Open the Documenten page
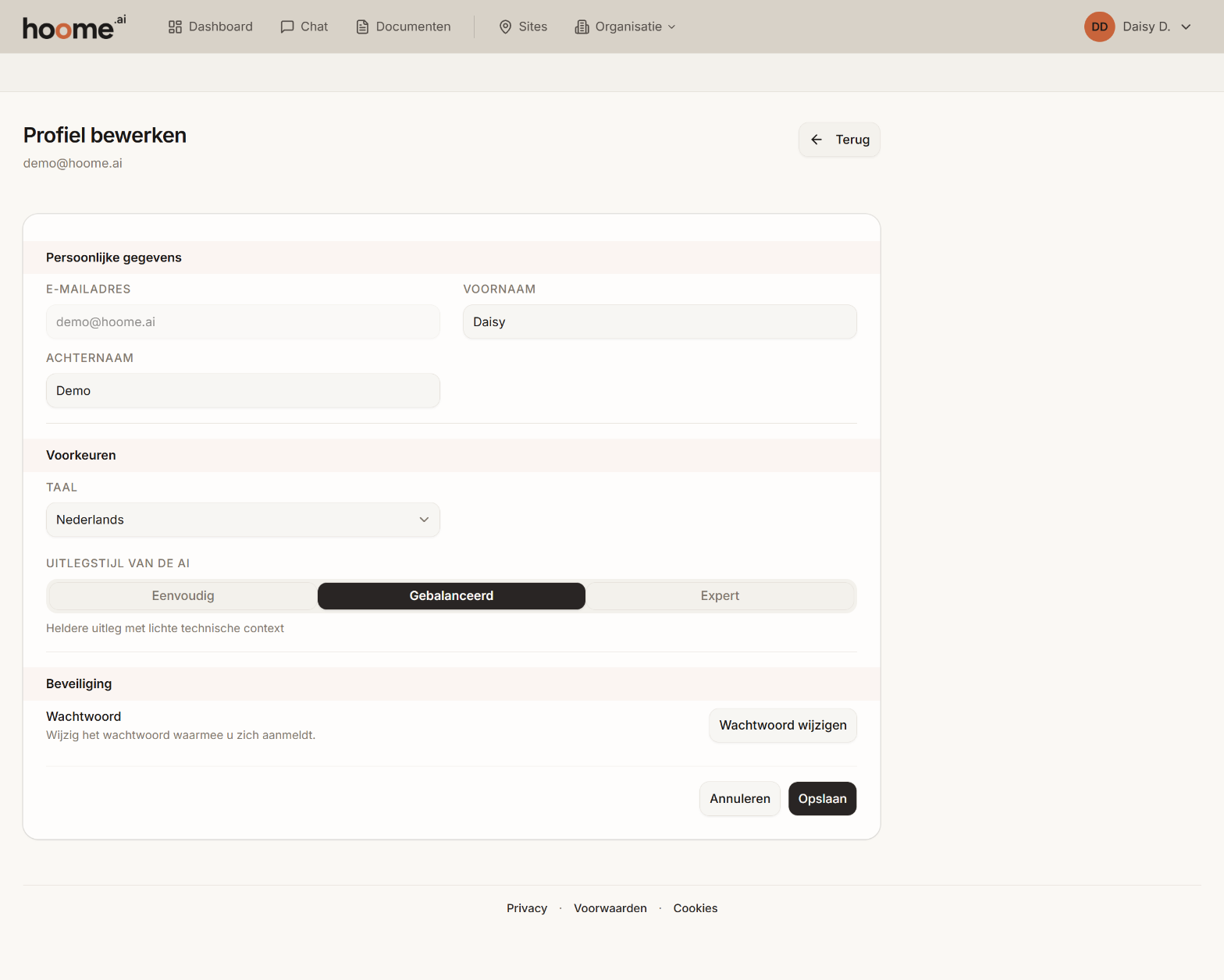This screenshot has width=1224, height=980. click(x=404, y=27)
